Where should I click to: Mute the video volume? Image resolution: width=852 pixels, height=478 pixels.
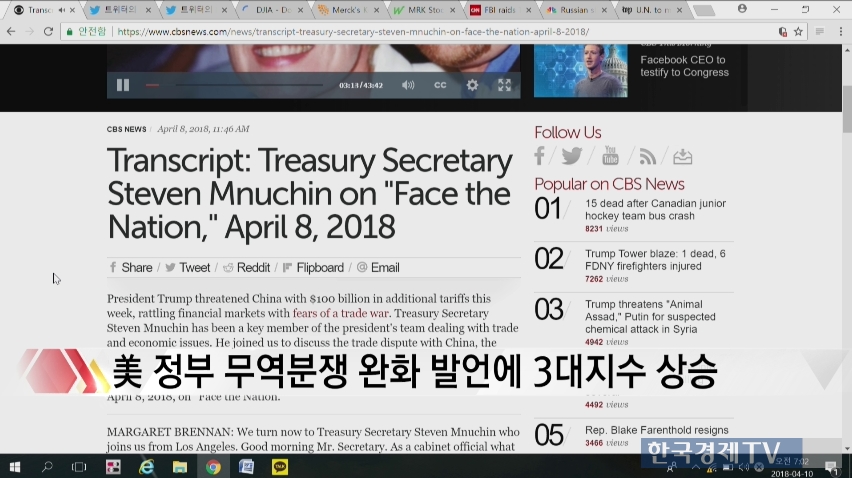[408, 85]
